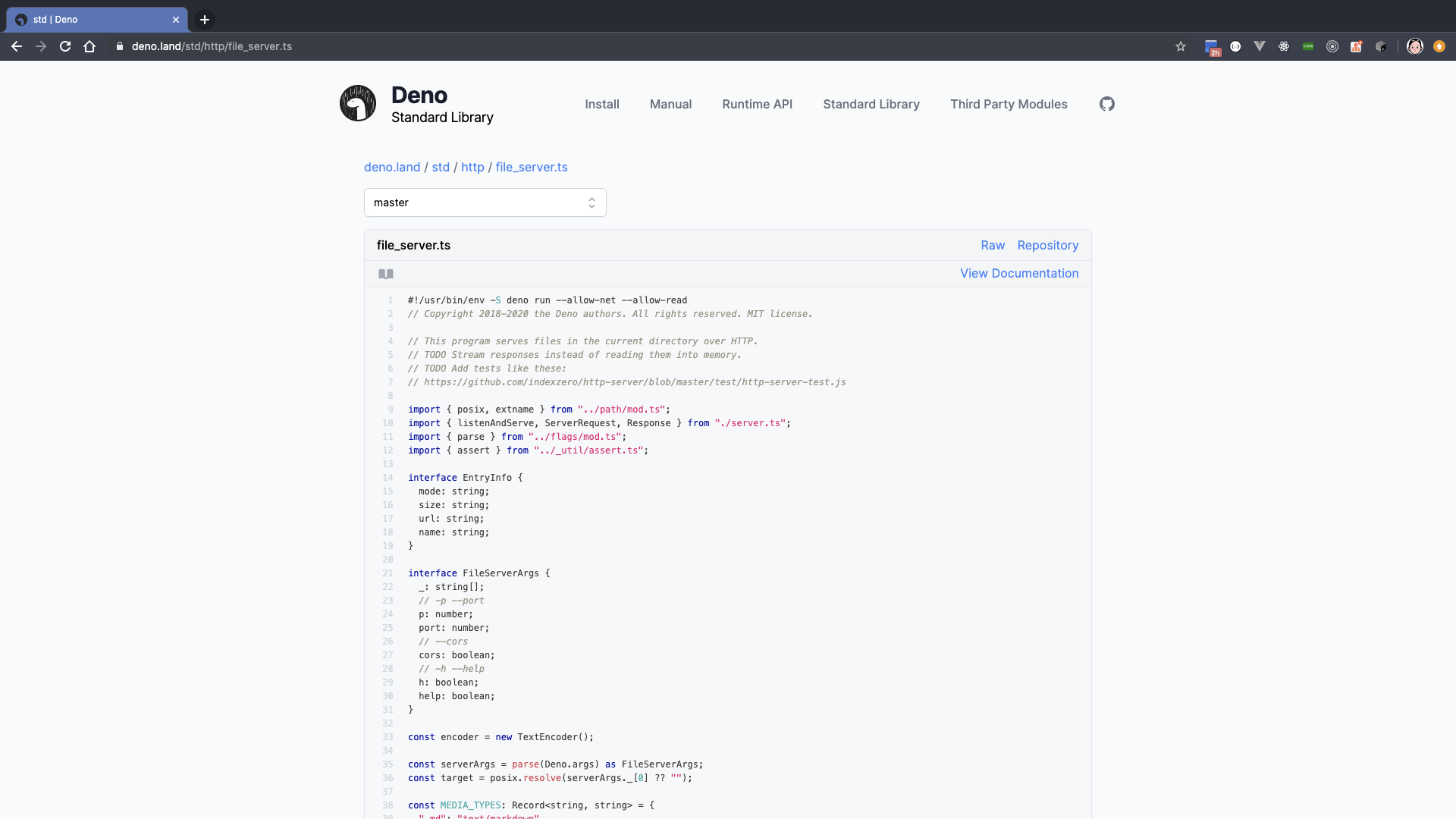Viewport: 1456px width, 819px height.
Task: Open the Standard Library menu item
Action: coord(871,104)
